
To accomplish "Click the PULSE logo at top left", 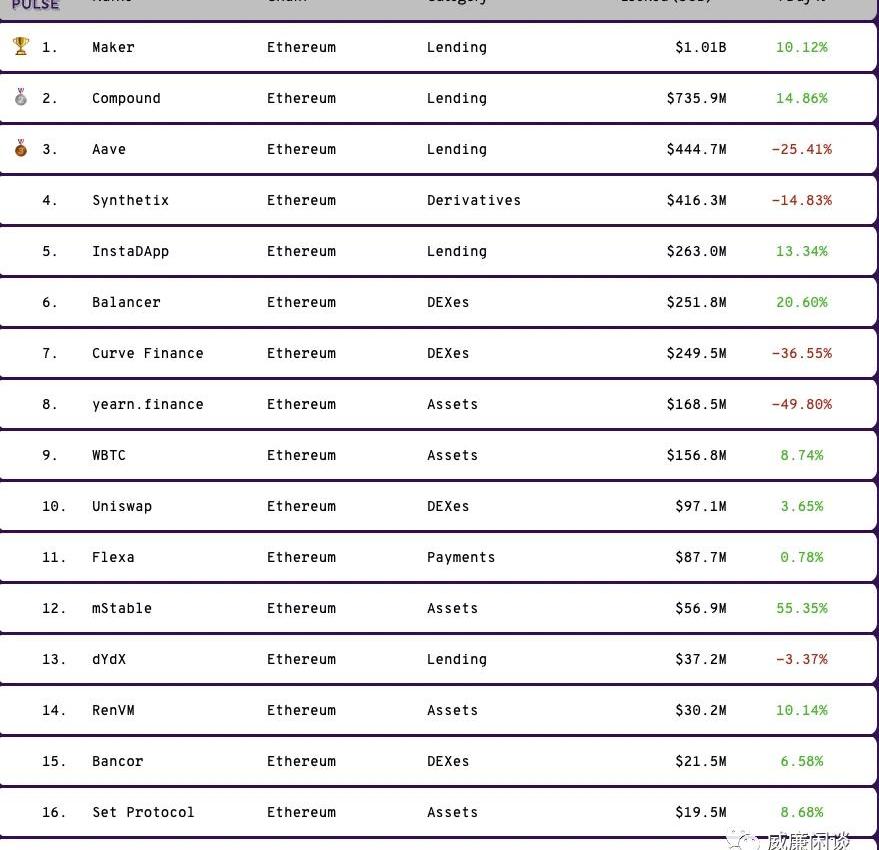I will coord(35,4).
